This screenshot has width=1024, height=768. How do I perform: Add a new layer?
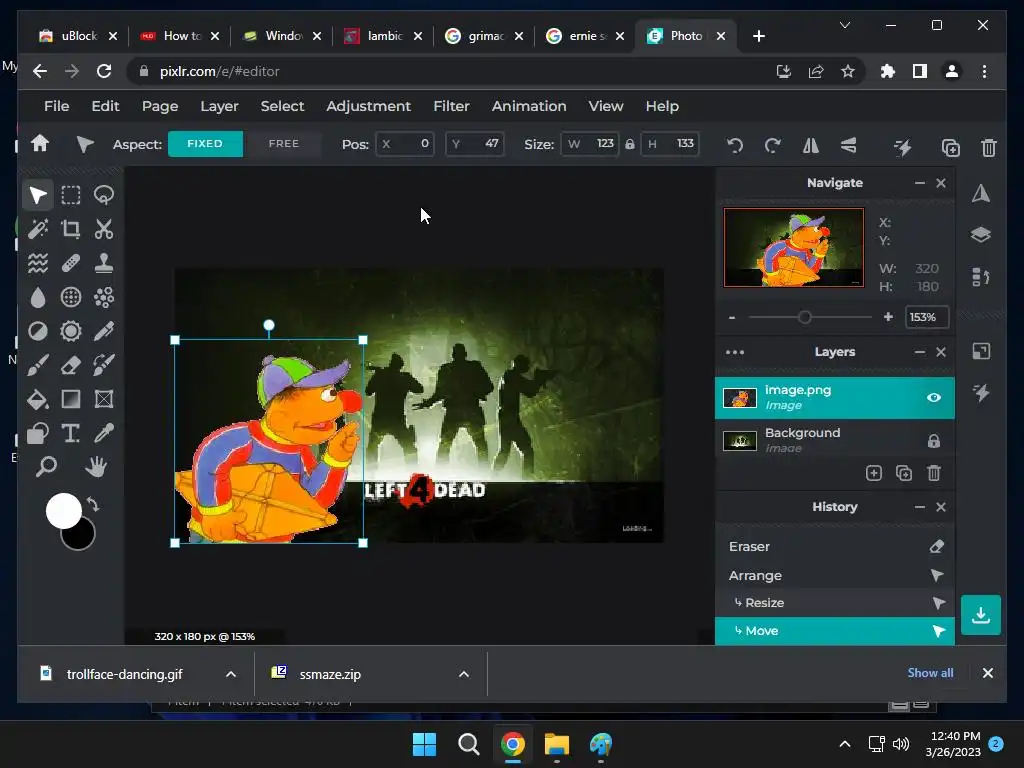(x=874, y=473)
